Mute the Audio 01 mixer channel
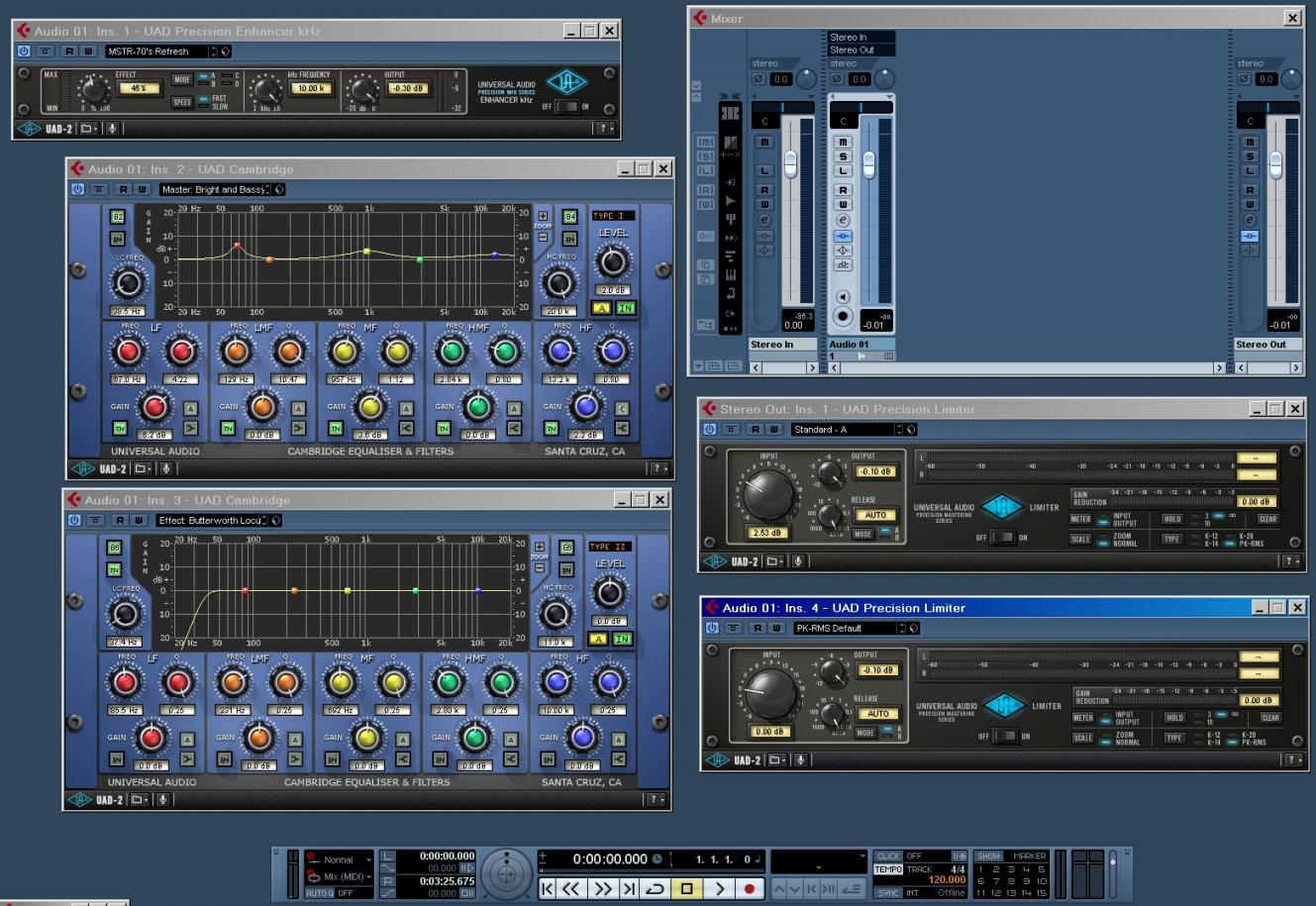 [x=844, y=144]
